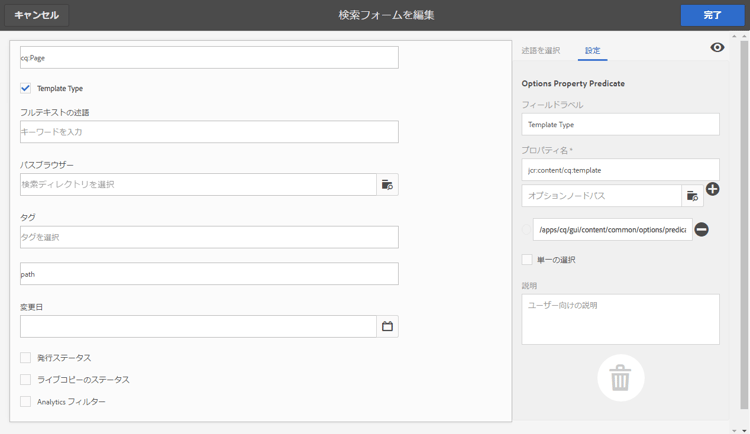Toggle the Template Type checkbox
This screenshot has height=434, width=750.
click(26, 88)
